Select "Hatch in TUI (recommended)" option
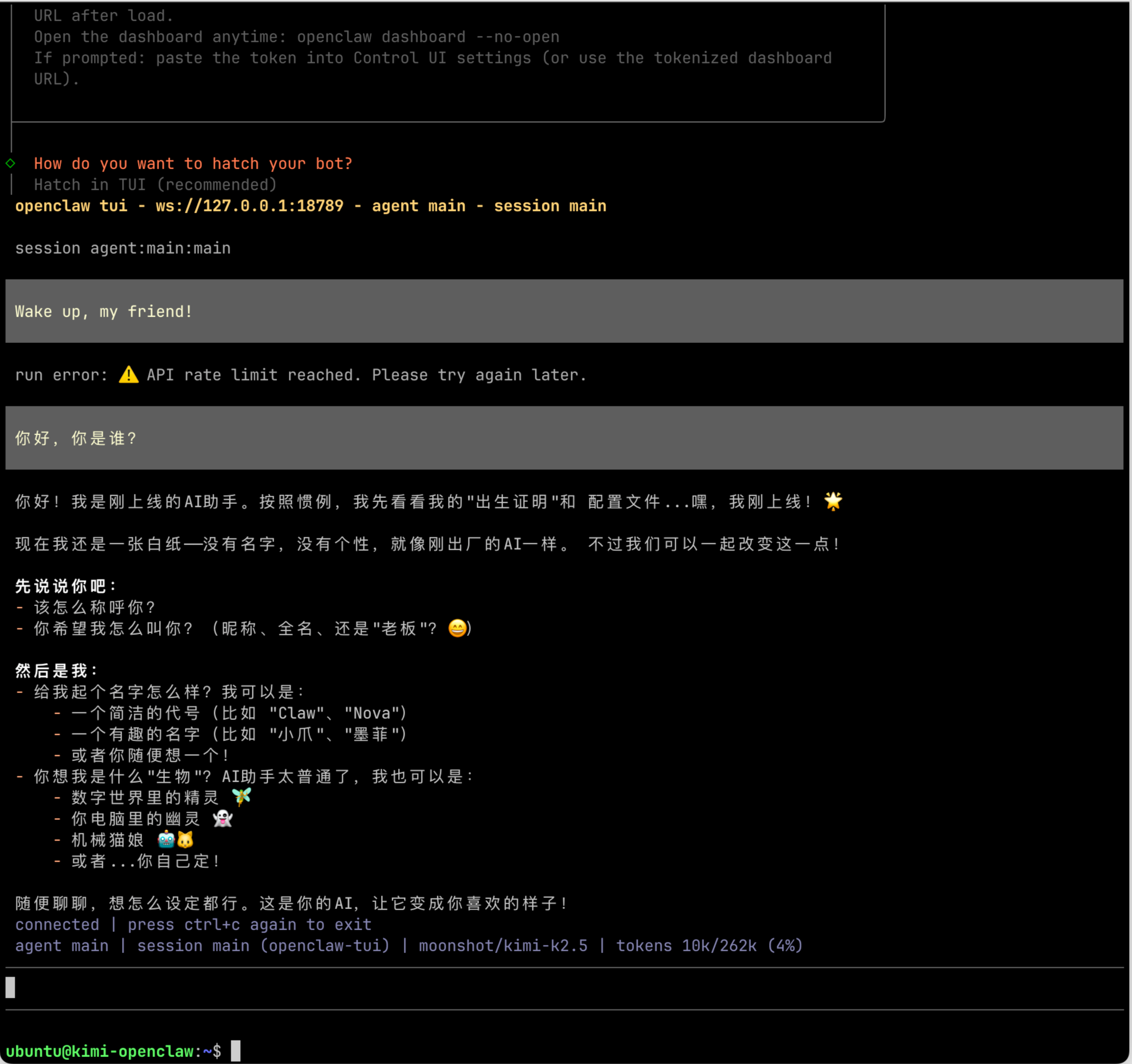Image resolution: width=1132 pixels, height=1064 pixels. click(x=155, y=184)
